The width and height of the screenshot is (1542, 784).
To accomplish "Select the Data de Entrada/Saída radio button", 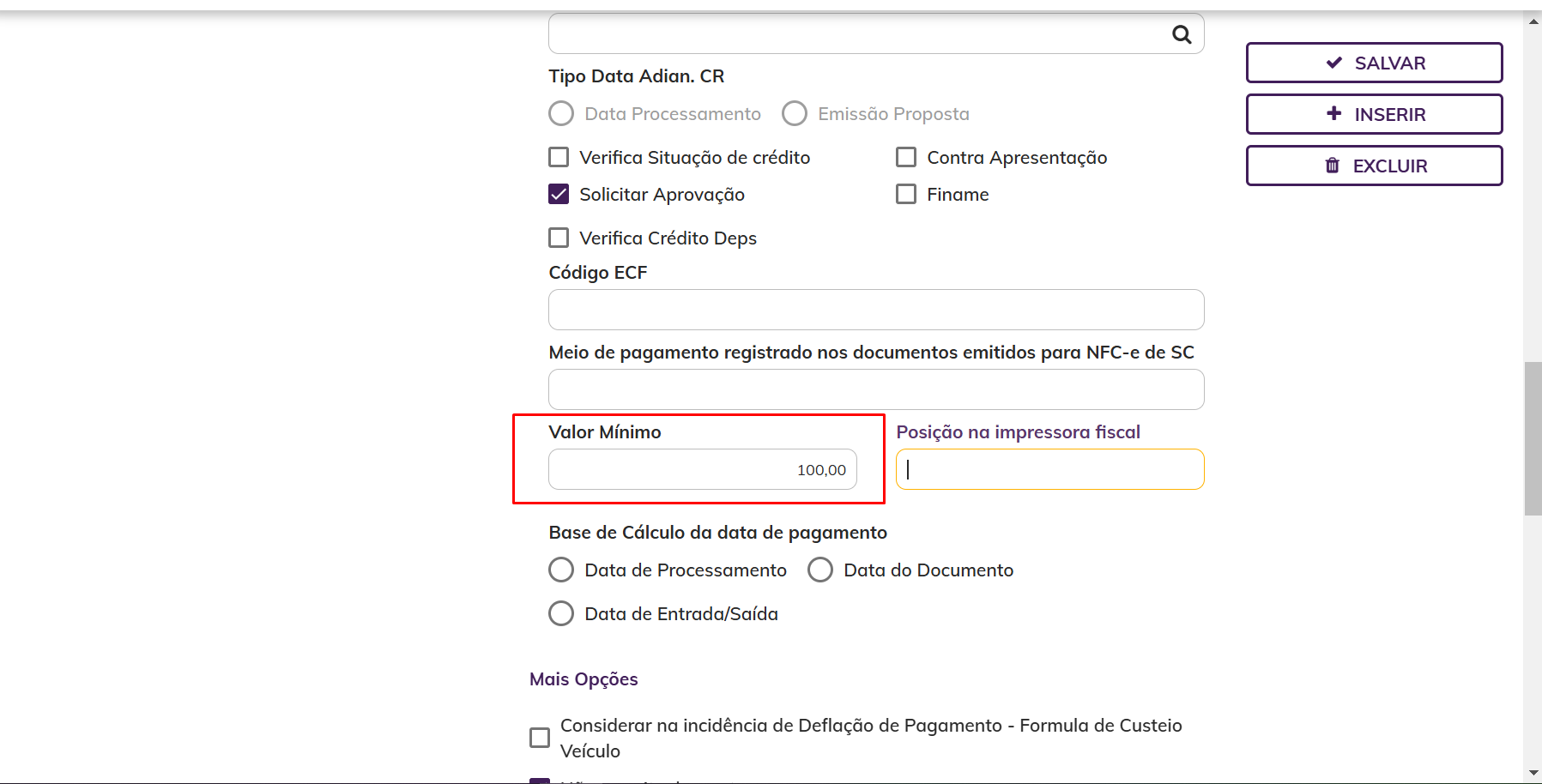I will (x=561, y=613).
